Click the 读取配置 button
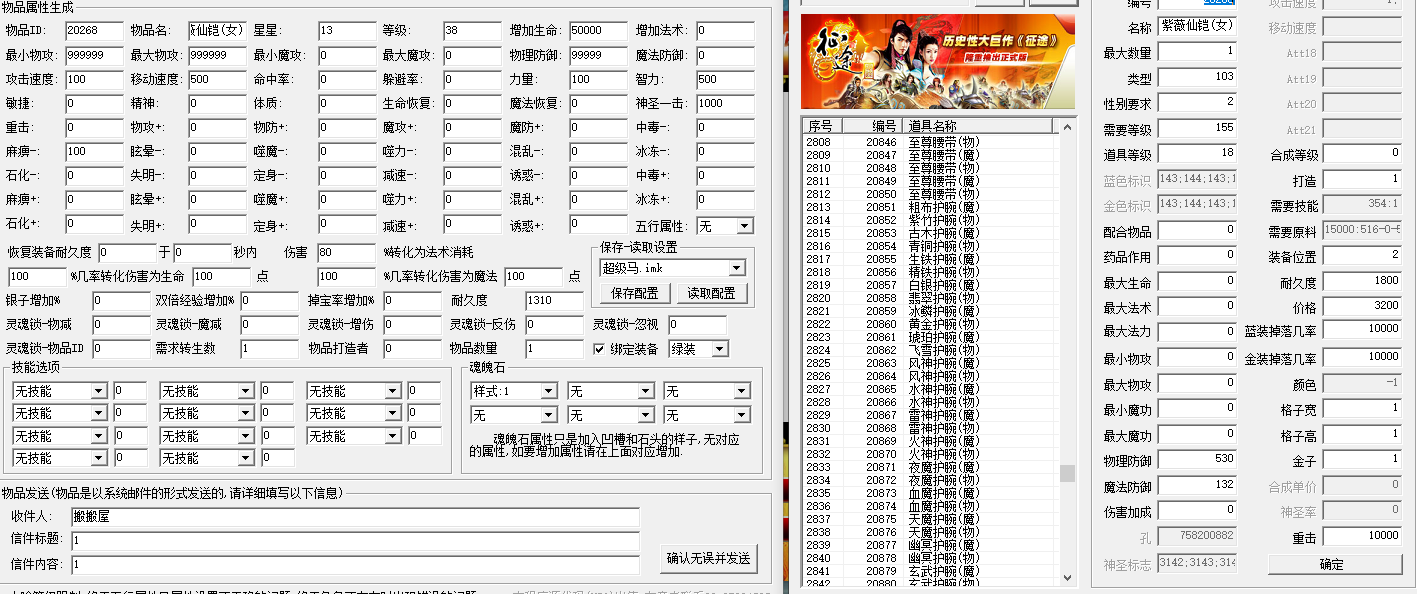Screen dimensions: 1417x594 [x=712, y=293]
